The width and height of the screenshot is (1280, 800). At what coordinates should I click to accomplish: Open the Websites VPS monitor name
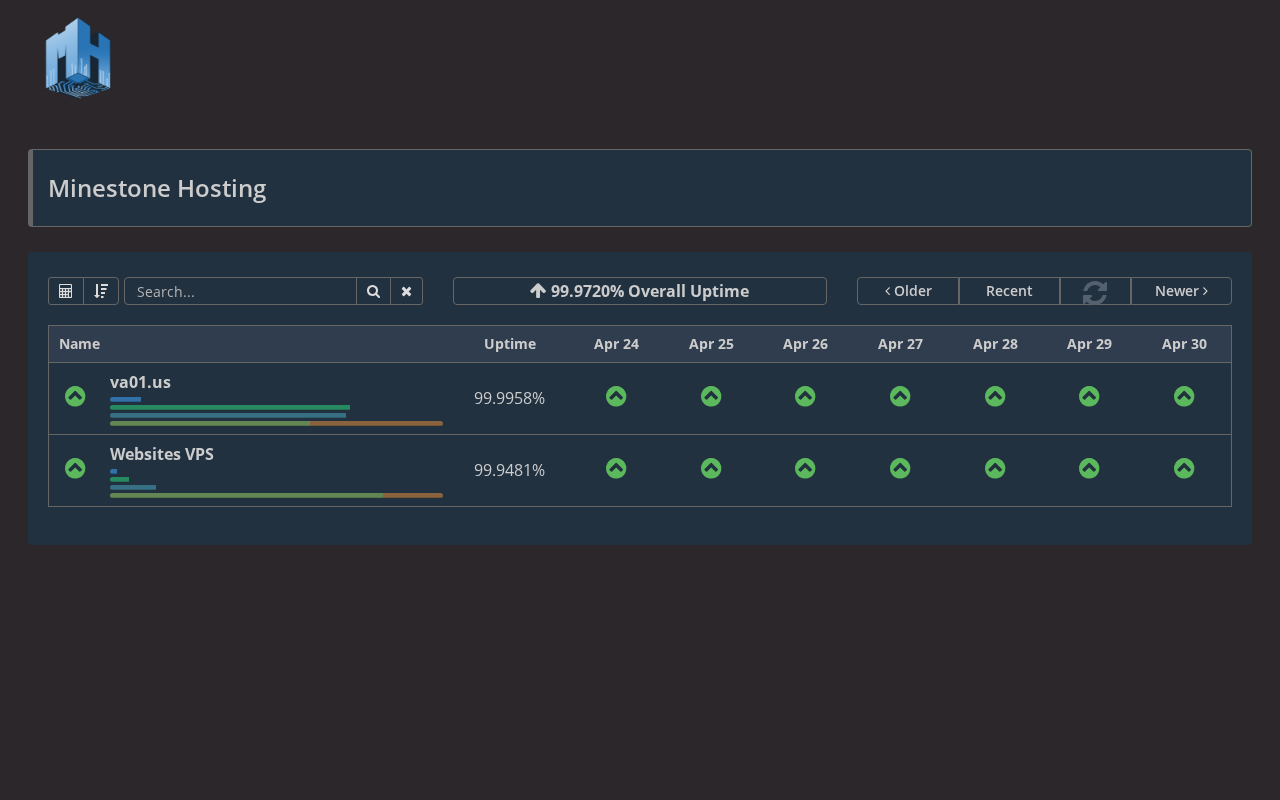click(x=162, y=454)
